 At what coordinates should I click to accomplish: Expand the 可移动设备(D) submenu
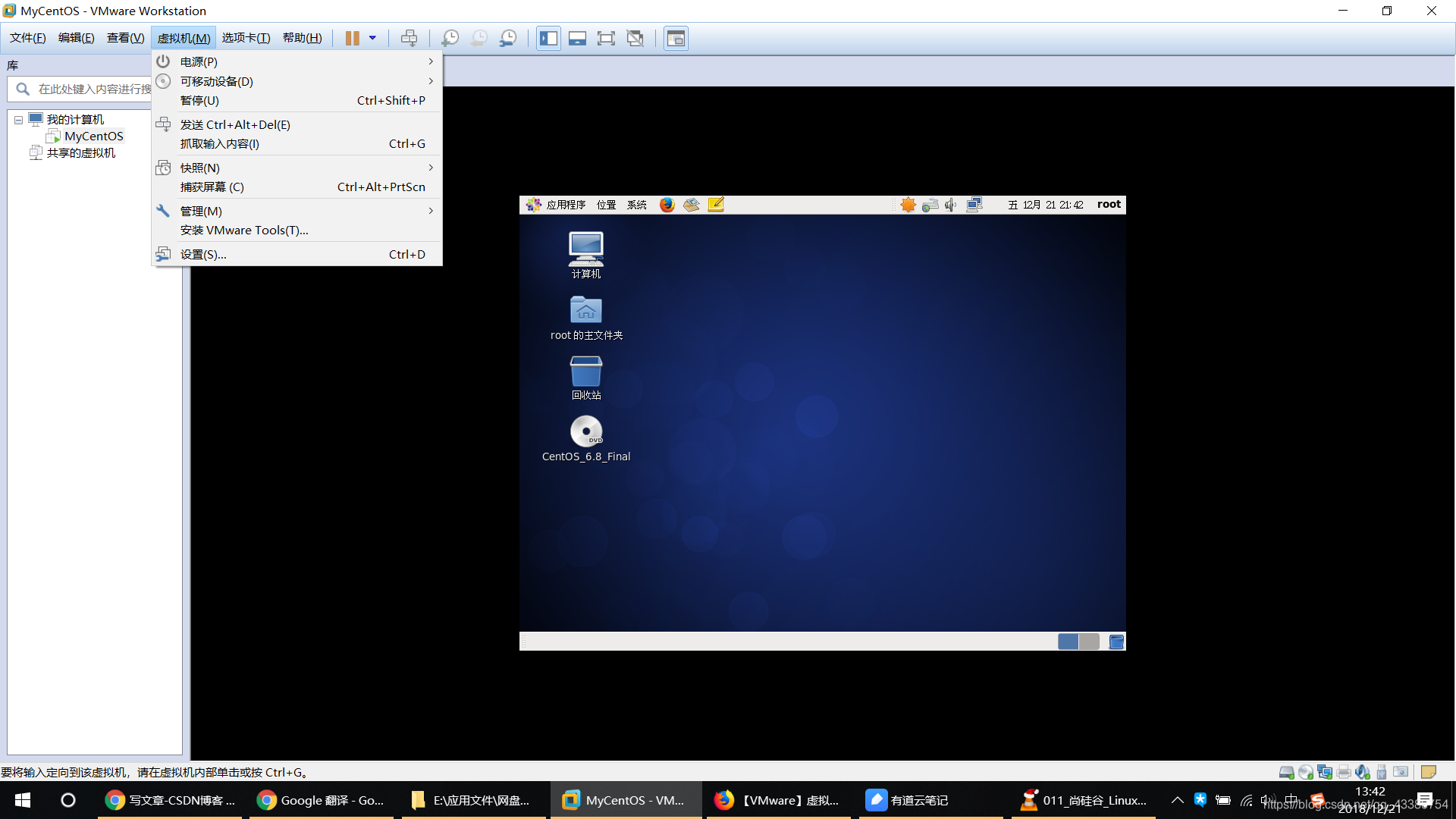[x=297, y=81]
